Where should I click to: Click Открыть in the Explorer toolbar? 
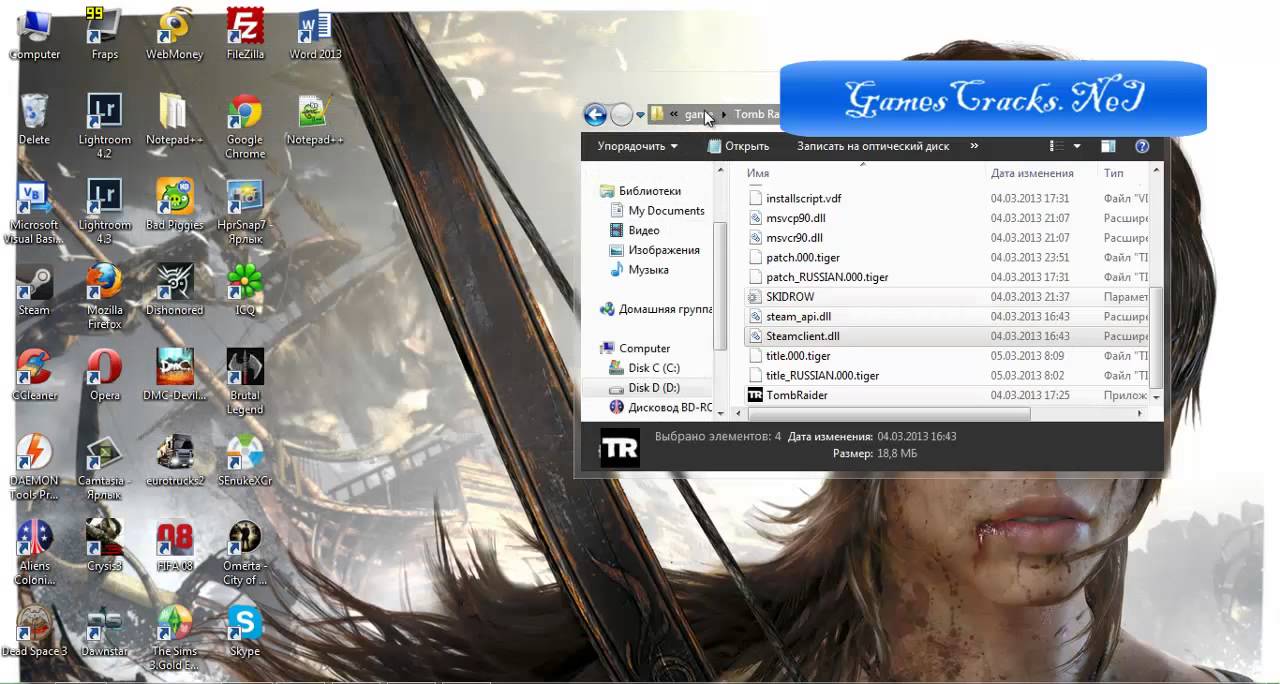coord(738,146)
